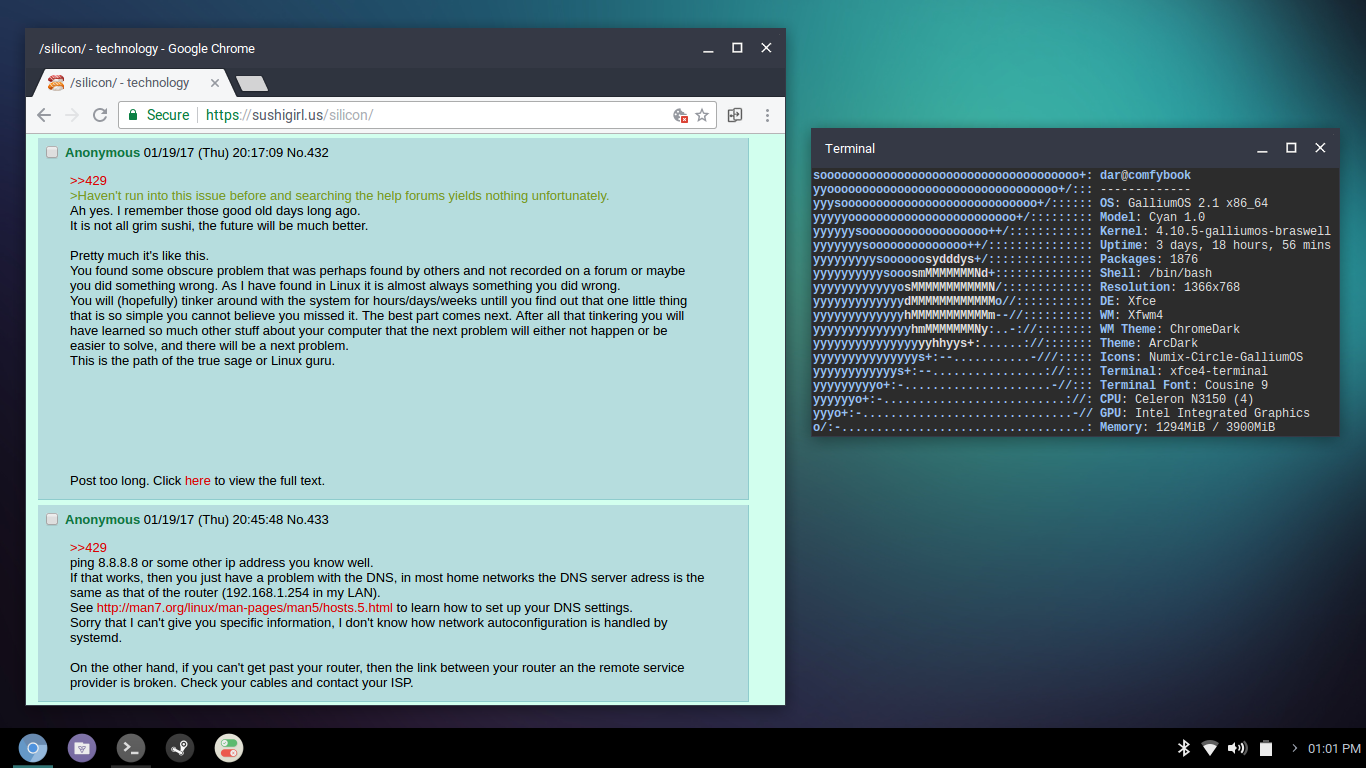Open the blocked cookies indicator in address bar
Image resolution: width=1366 pixels, height=768 pixels.
(681, 115)
